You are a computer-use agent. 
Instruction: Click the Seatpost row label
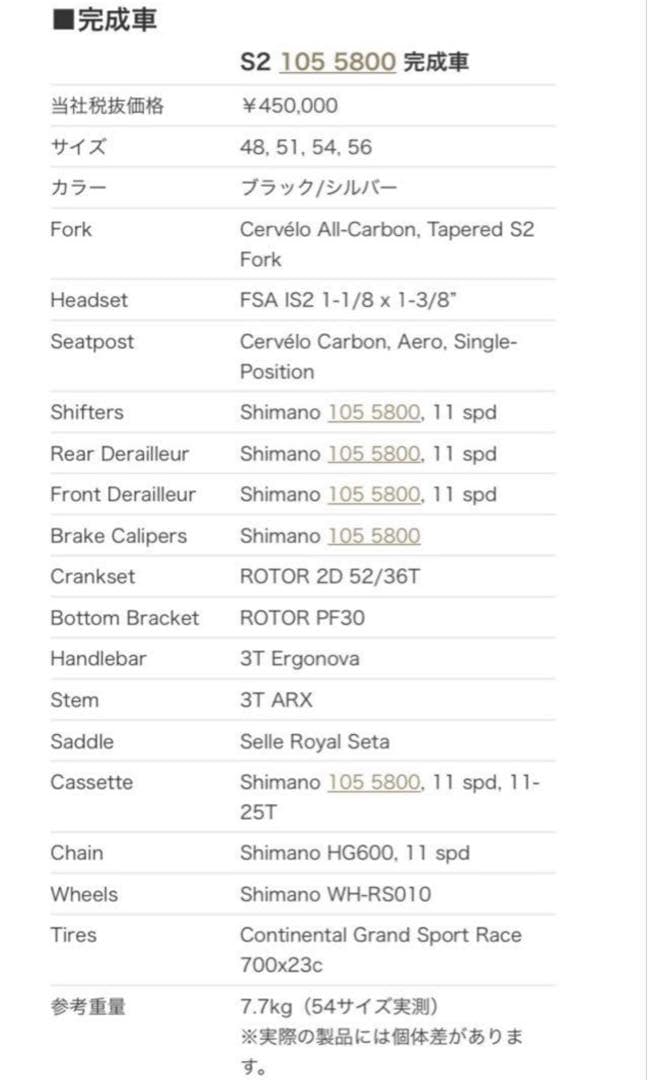91,341
